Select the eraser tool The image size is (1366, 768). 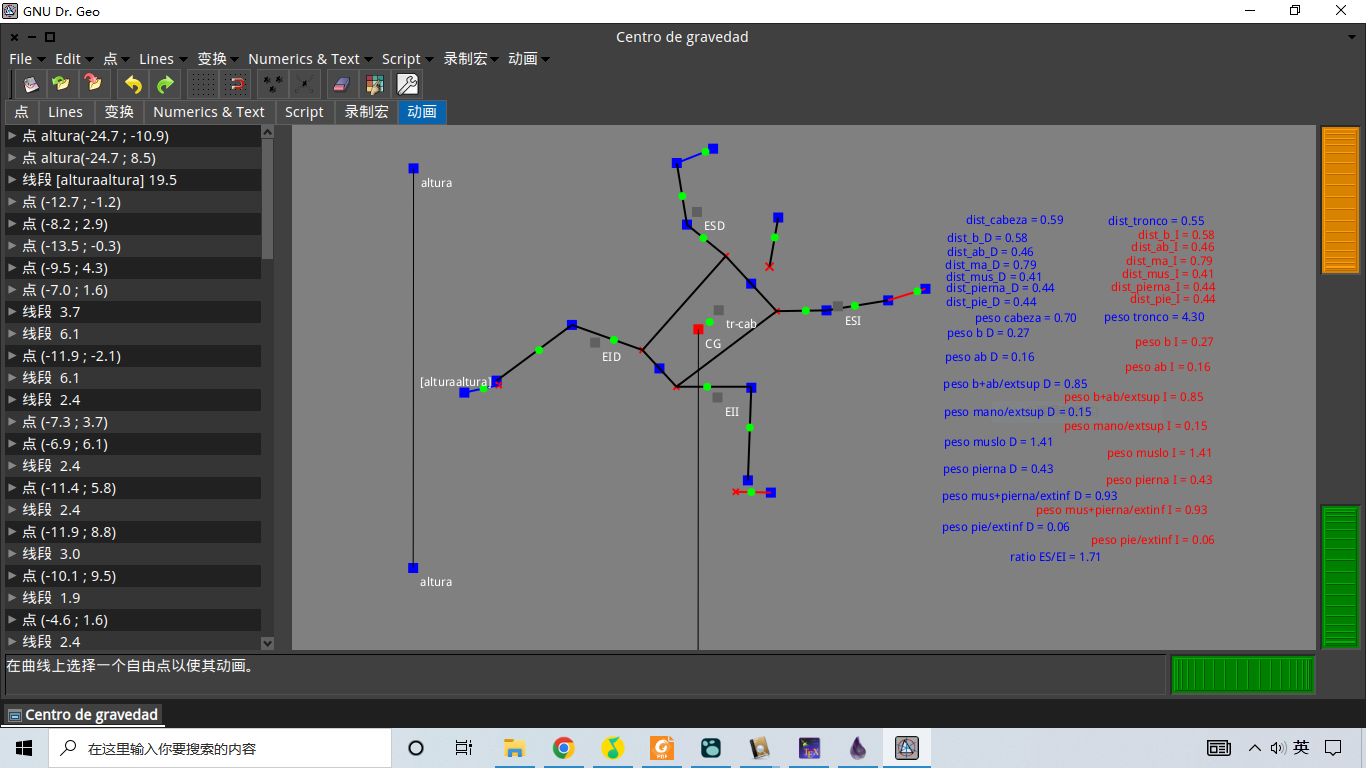[x=342, y=85]
